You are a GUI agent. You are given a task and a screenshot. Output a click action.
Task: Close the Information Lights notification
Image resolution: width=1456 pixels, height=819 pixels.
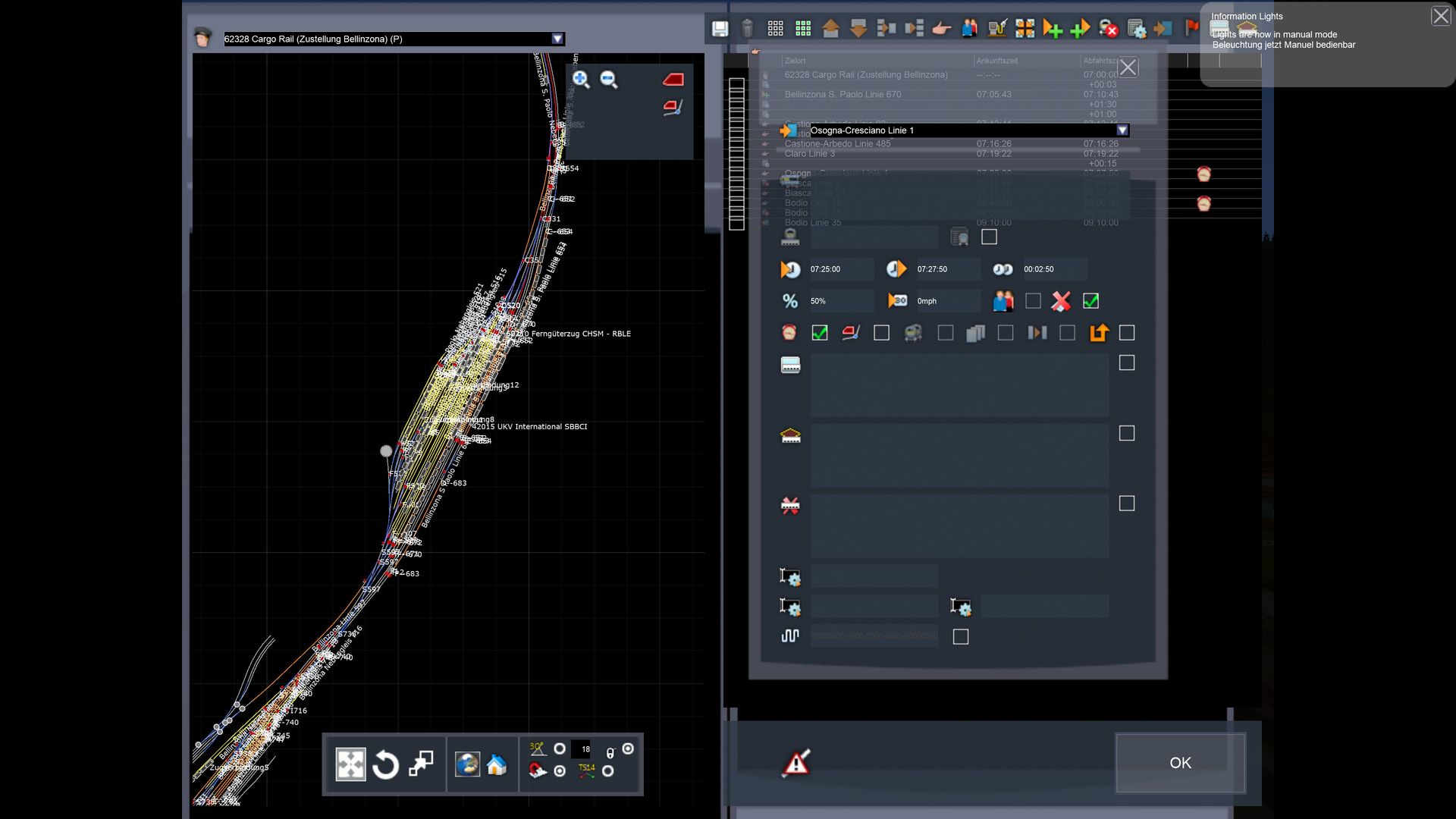pyautogui.click(x=1440, y=16)
